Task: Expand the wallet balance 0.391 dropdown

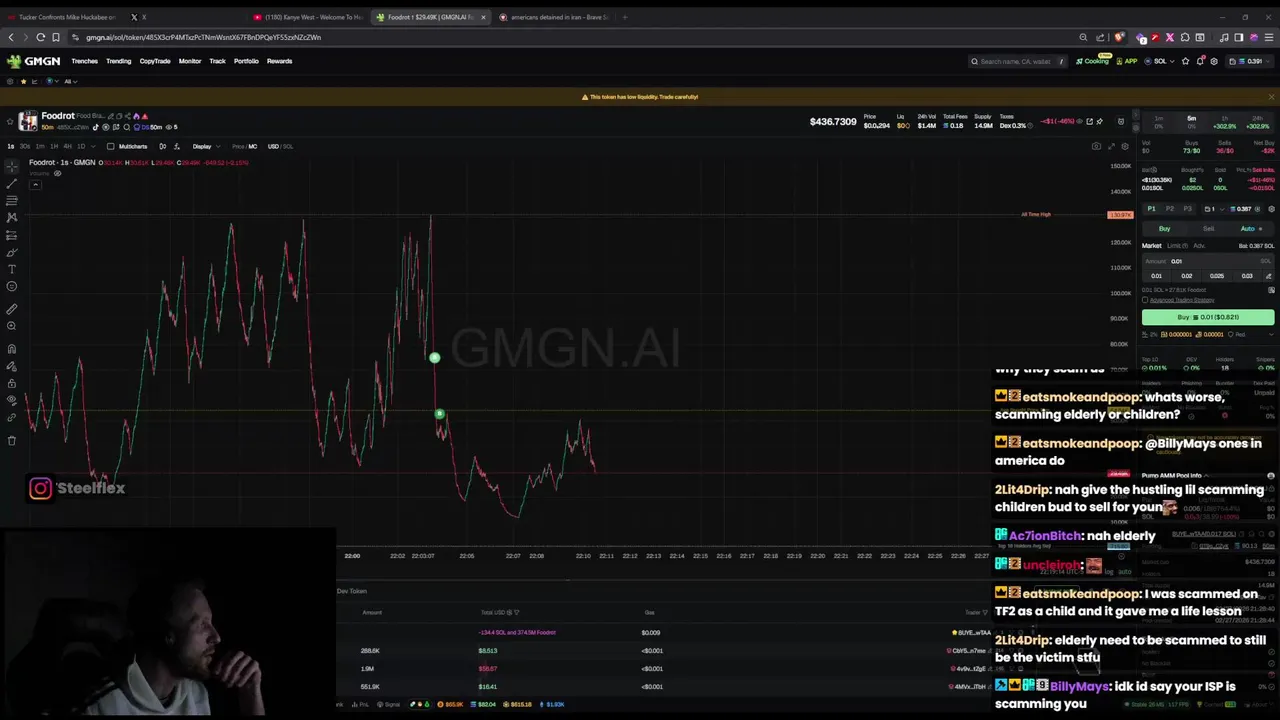Action: click(x=1251, y=61)
